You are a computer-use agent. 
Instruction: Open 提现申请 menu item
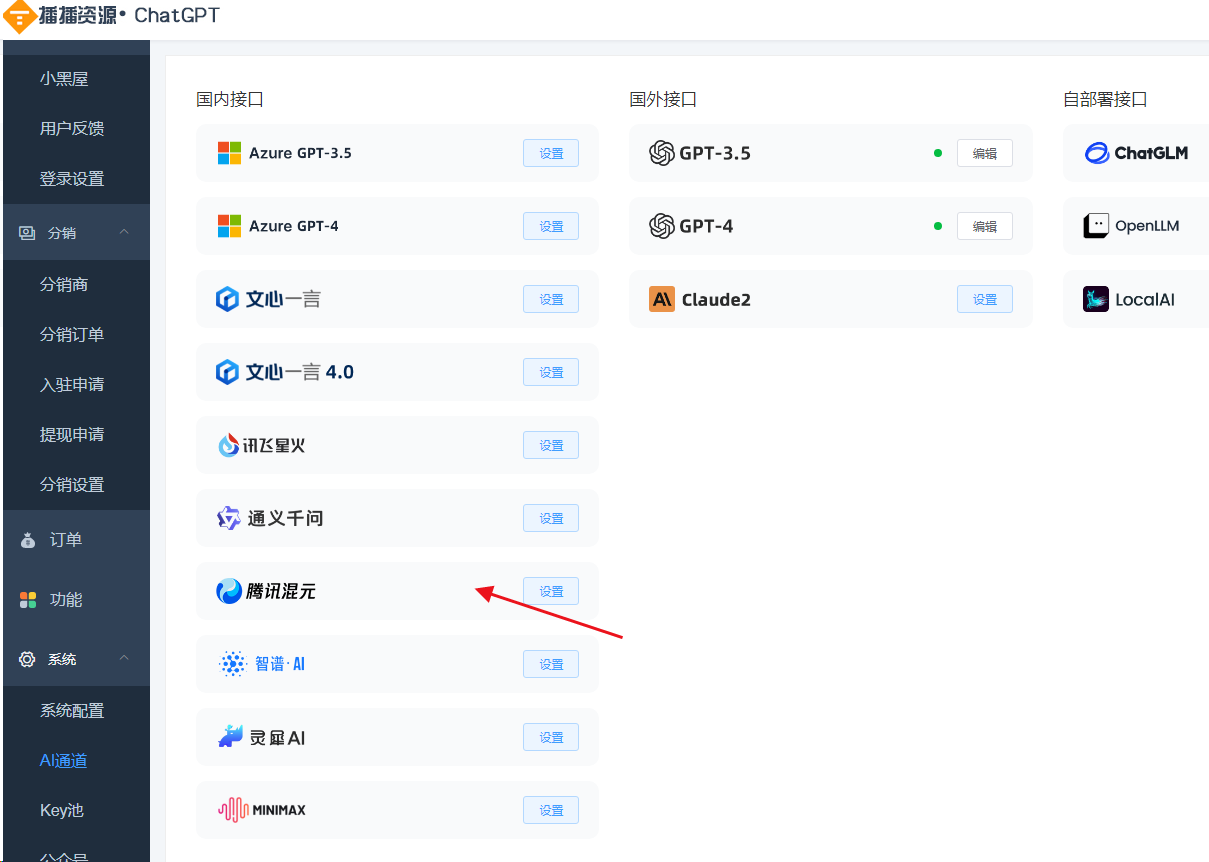72,435
